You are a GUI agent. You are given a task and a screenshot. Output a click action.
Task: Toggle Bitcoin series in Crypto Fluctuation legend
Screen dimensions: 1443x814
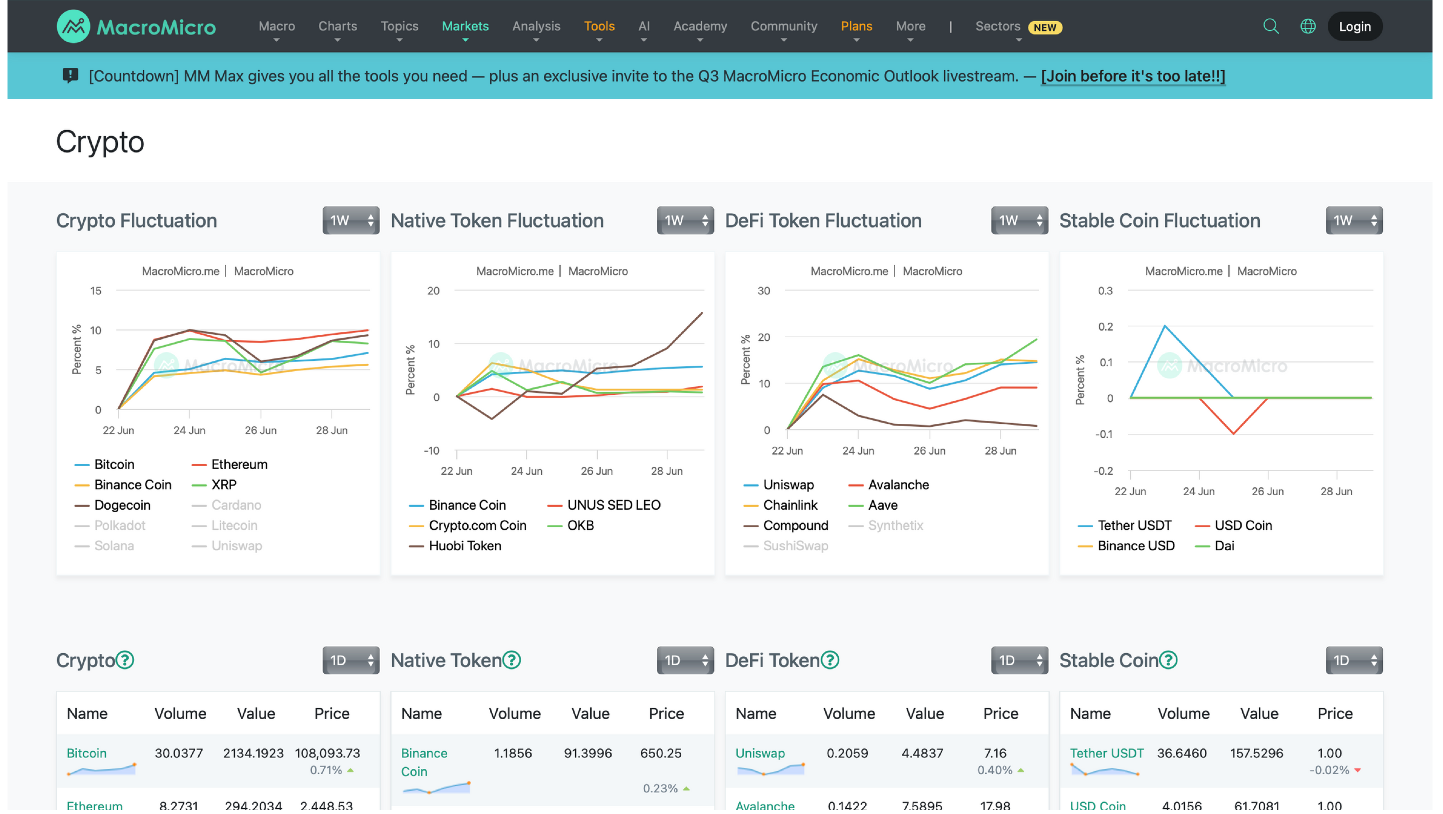pos(105,464)
